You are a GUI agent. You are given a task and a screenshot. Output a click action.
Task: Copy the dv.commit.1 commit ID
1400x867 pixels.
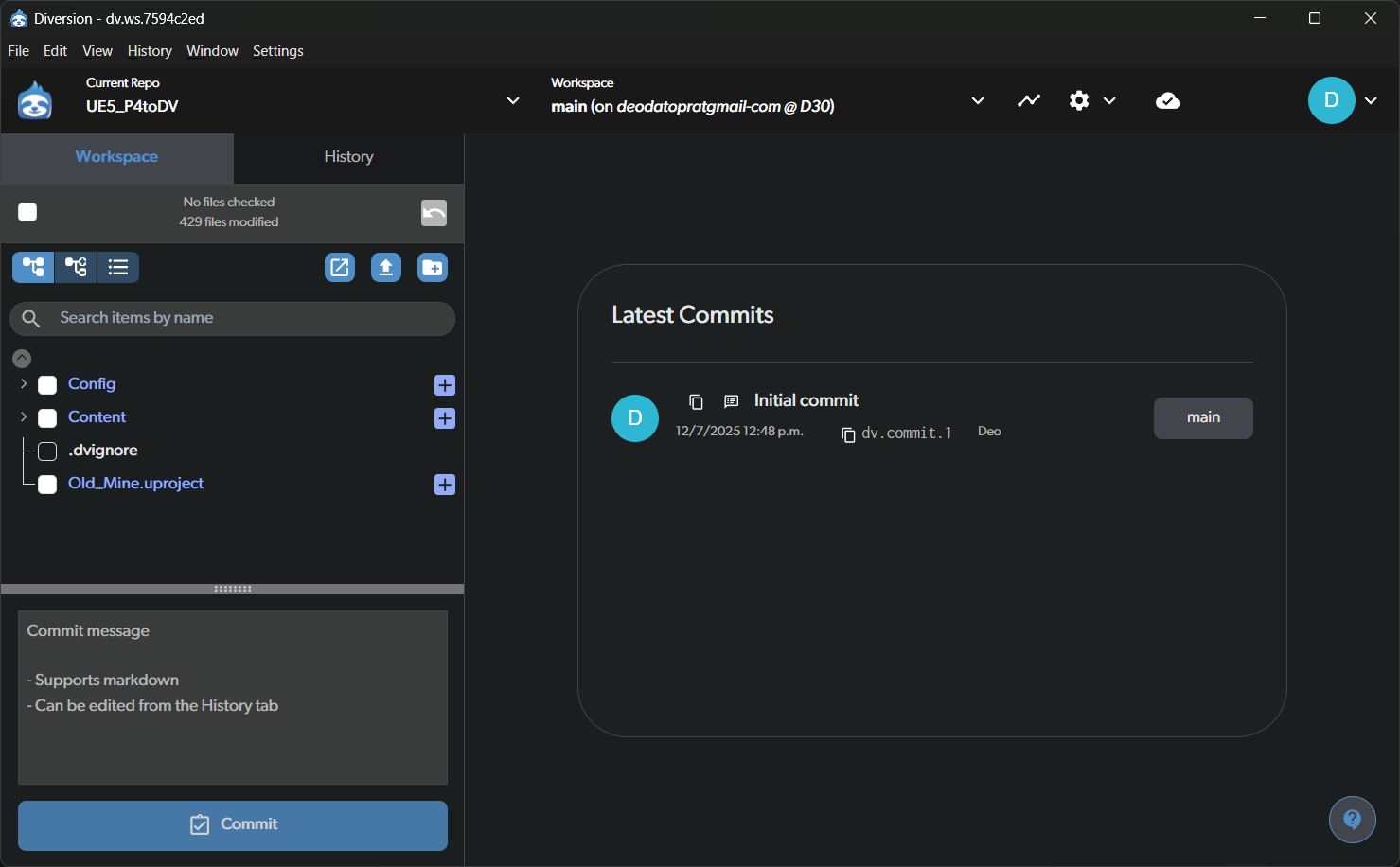click(848, 434)
